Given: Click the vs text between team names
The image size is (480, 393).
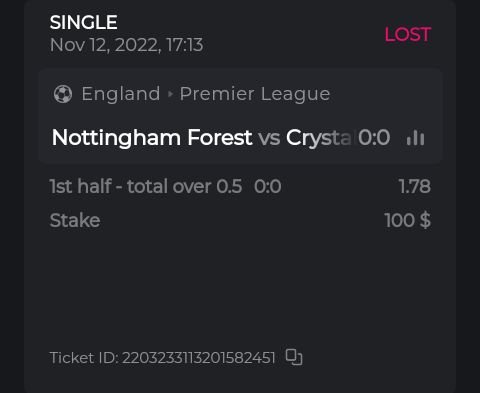Looking at the screenshot, I should pos(269,138).
